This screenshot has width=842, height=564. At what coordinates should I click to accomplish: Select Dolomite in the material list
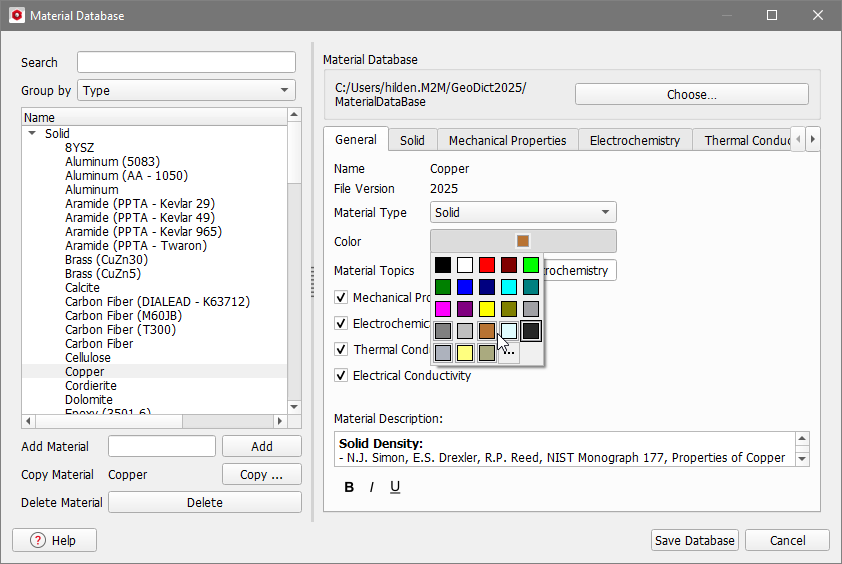[x=89, y=399]
